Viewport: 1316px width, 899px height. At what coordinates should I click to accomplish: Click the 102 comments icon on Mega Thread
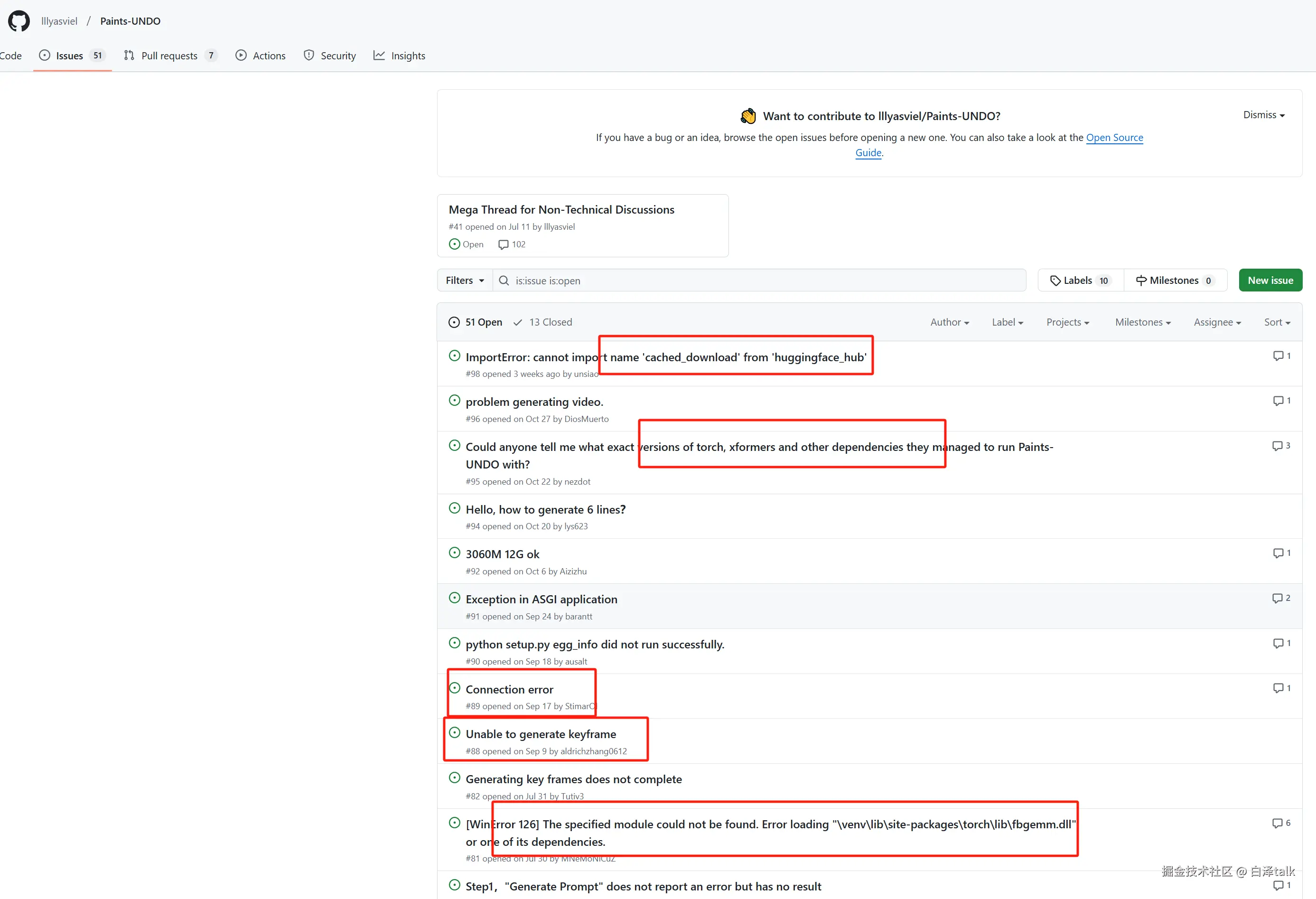coord(504,244)
